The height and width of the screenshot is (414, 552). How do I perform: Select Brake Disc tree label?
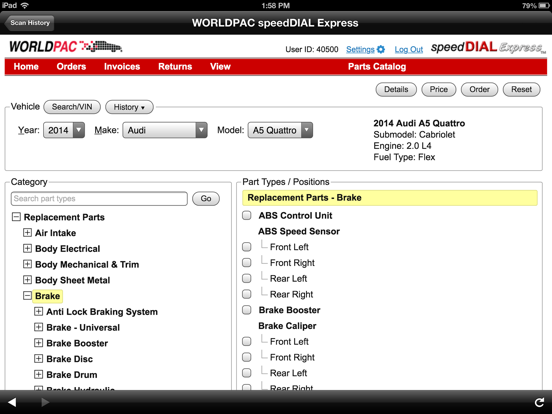tap(70, 359)
